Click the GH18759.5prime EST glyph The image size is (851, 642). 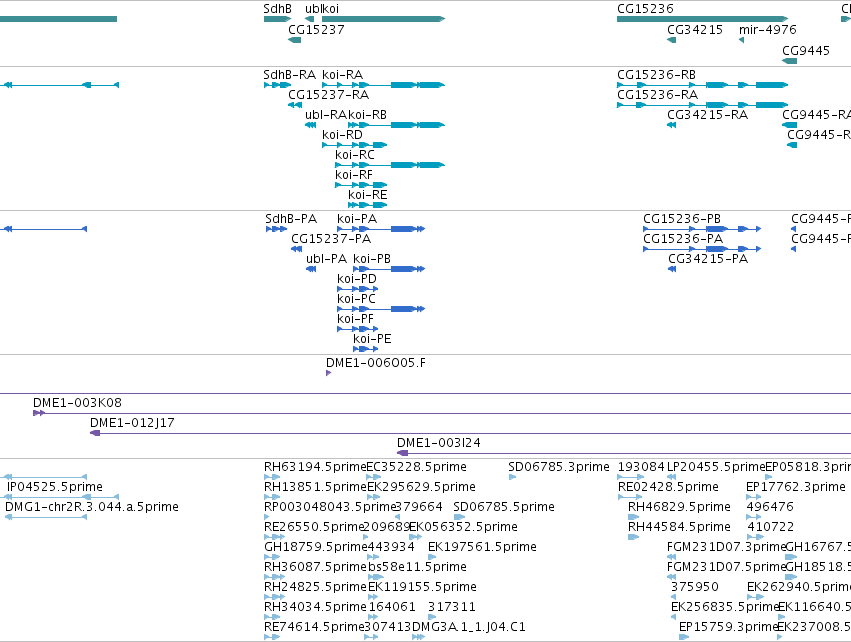[x=272, y=557]
